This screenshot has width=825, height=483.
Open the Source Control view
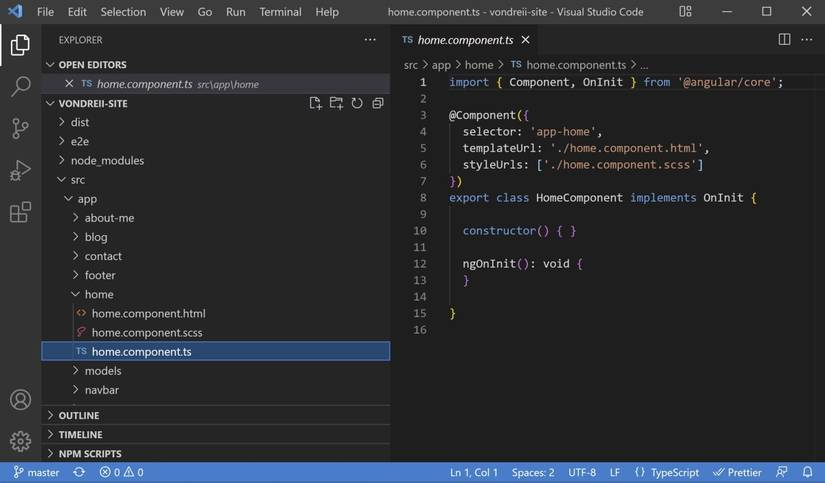coord(20,128)
